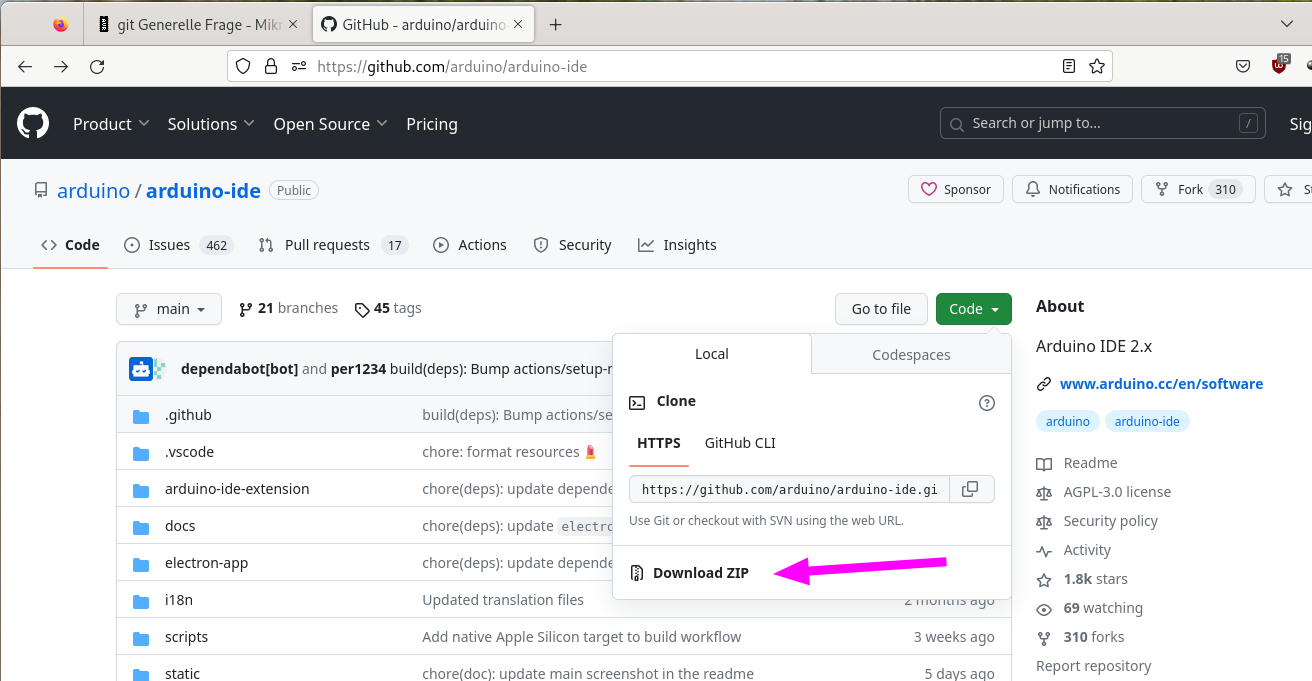This screenshot has width=1312, height=681.
Task: Open the Open Source menu dropdown
Action: [x=330, y=124]
